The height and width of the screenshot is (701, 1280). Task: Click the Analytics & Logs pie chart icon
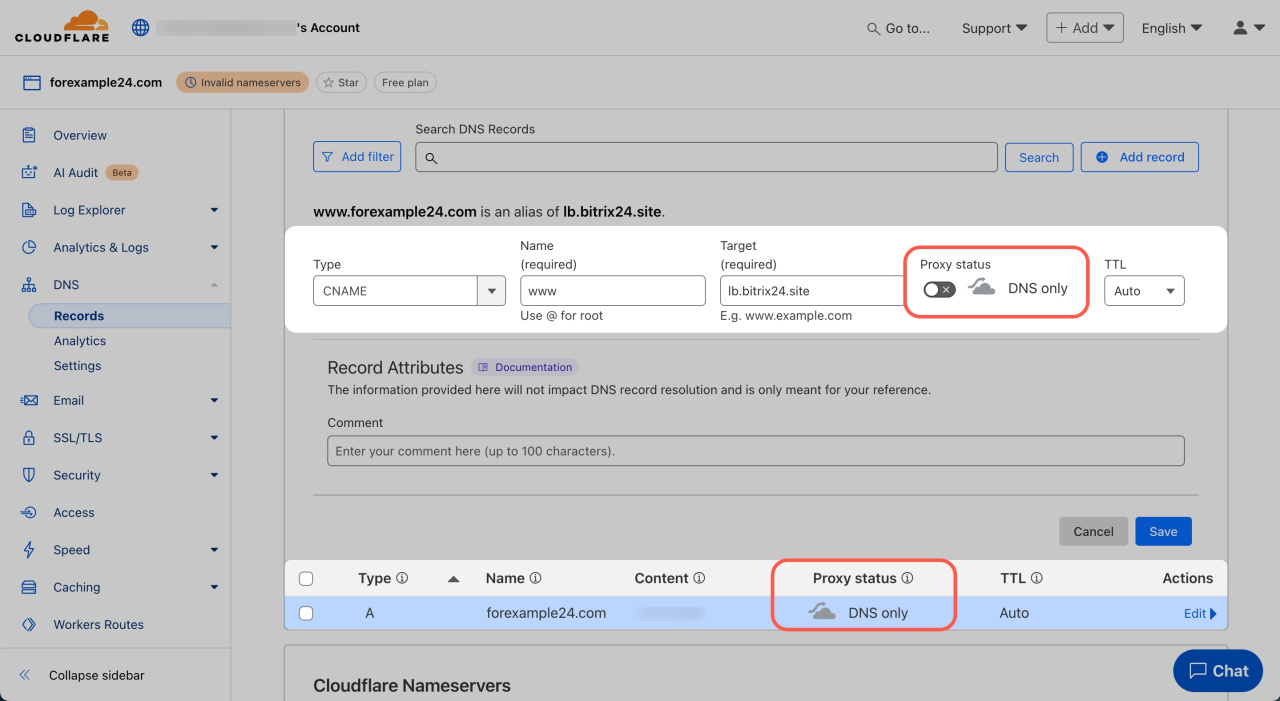tap(29, 247)
